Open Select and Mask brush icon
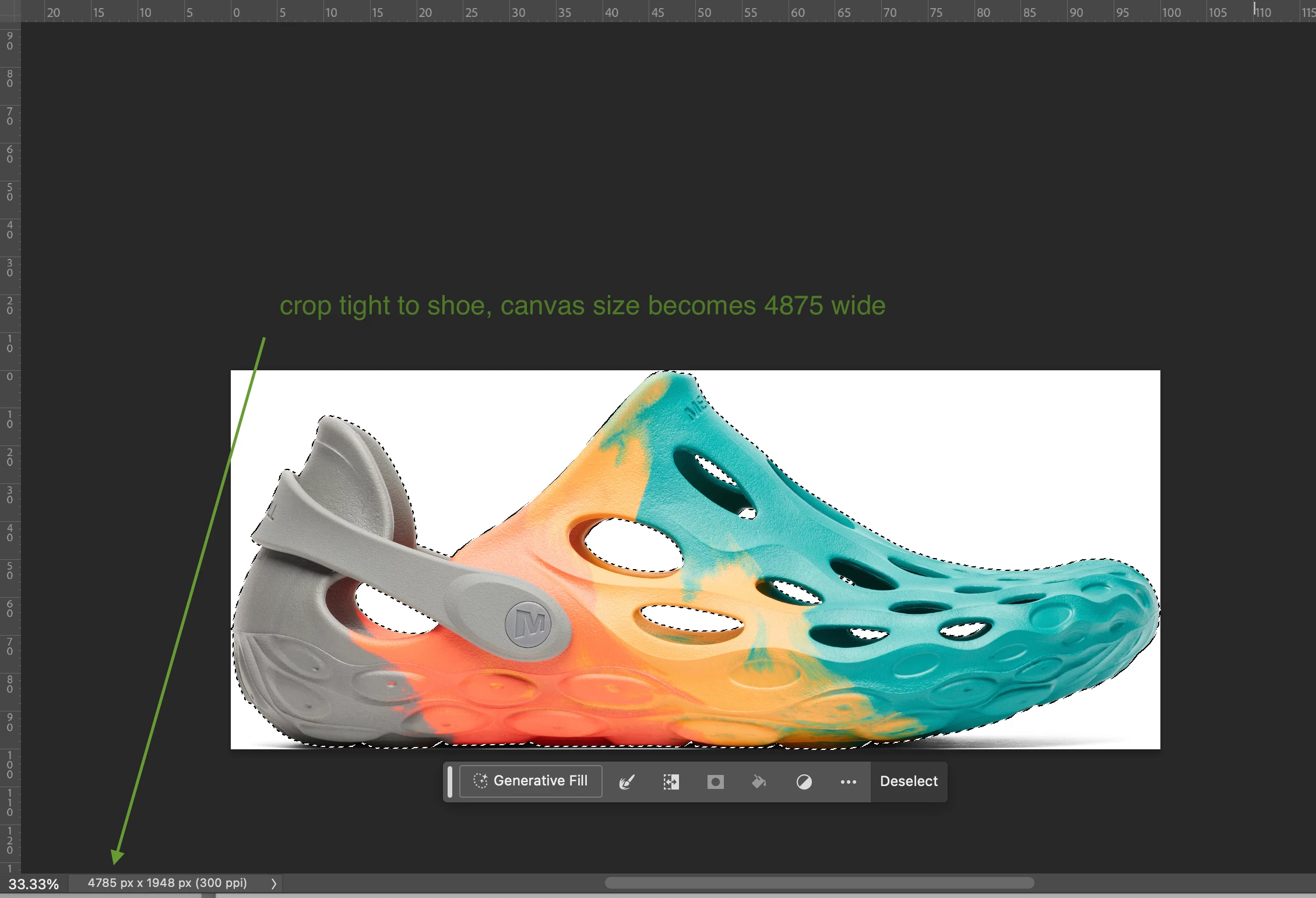This screenshot has width=1316, height=898. tap(627, 782)
